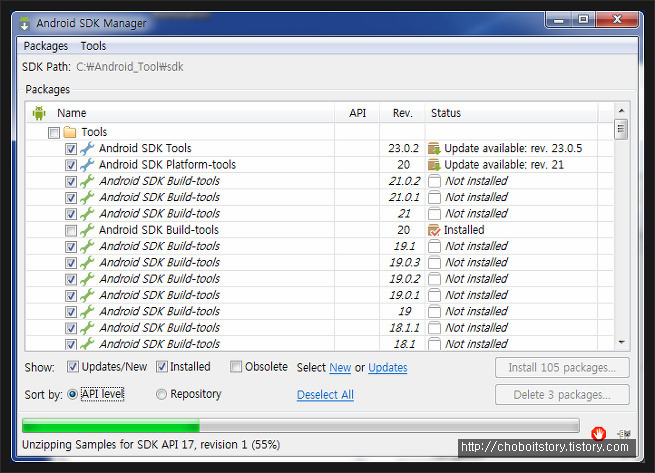Viewport: 655px width, 473px height.
Task: Click the Rev. column header
Action: coord(402,113)
